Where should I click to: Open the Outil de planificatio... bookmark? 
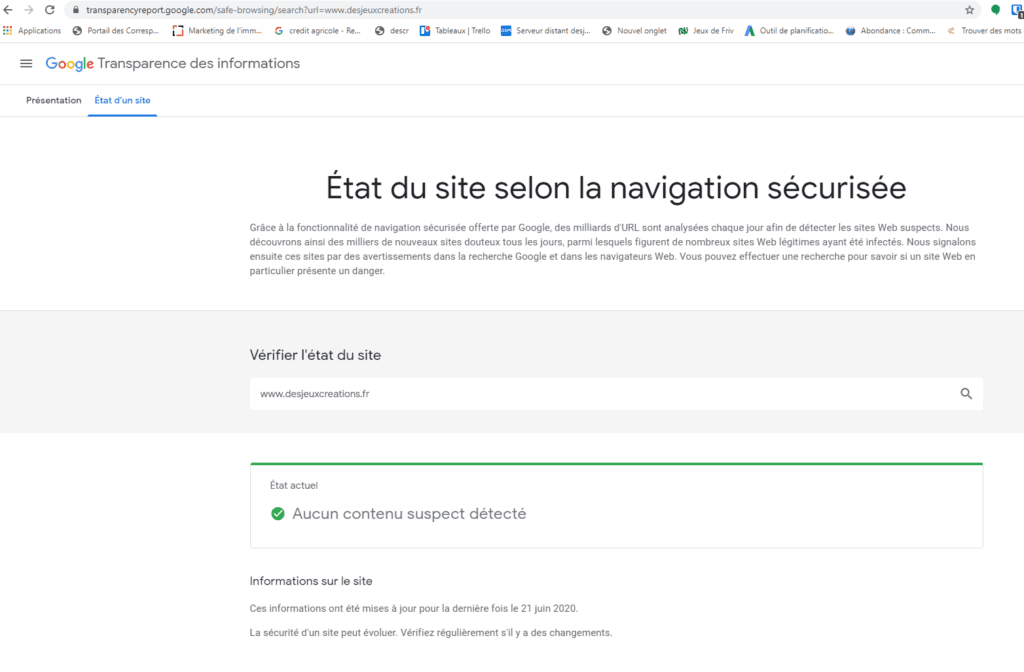click(x=790, y=31)
